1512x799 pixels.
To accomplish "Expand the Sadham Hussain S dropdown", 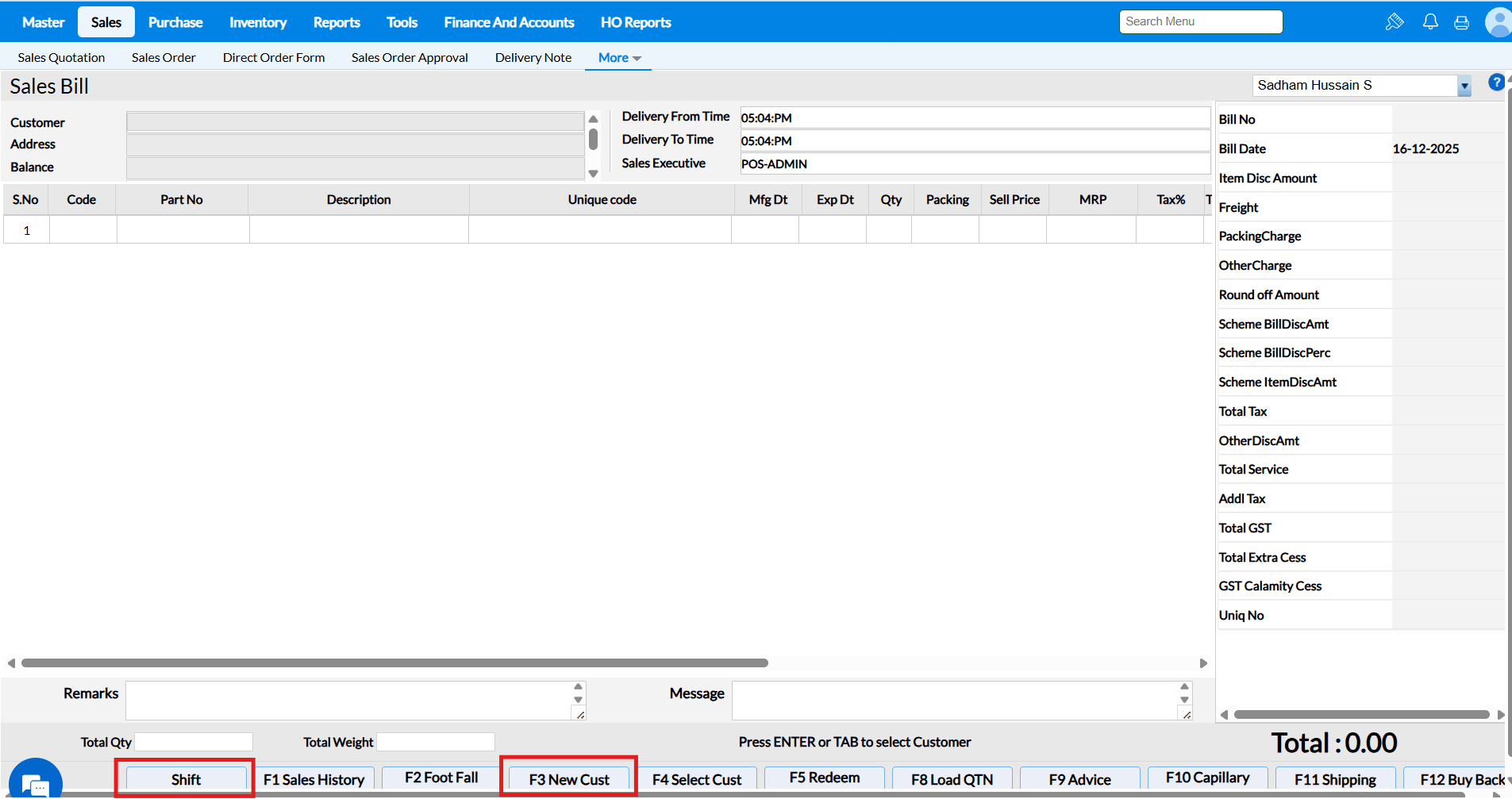I will (x=1464, y=86).
